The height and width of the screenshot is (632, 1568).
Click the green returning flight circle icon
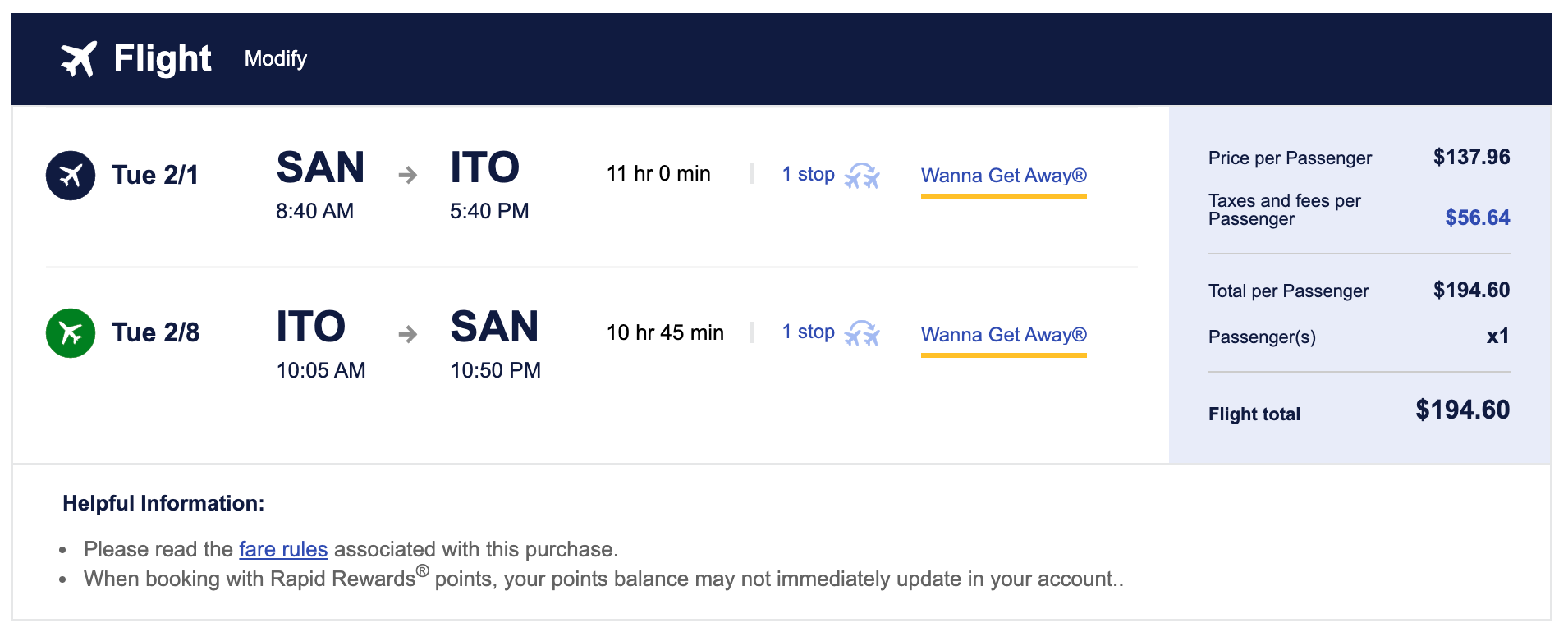tap(71, 332)
